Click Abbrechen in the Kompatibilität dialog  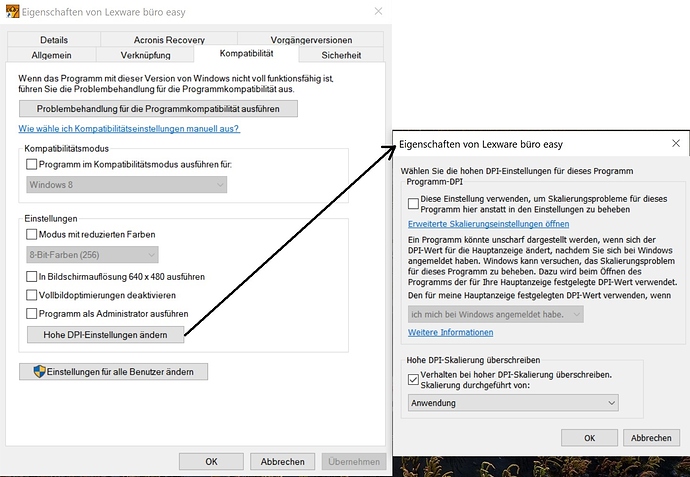[283, 462]
